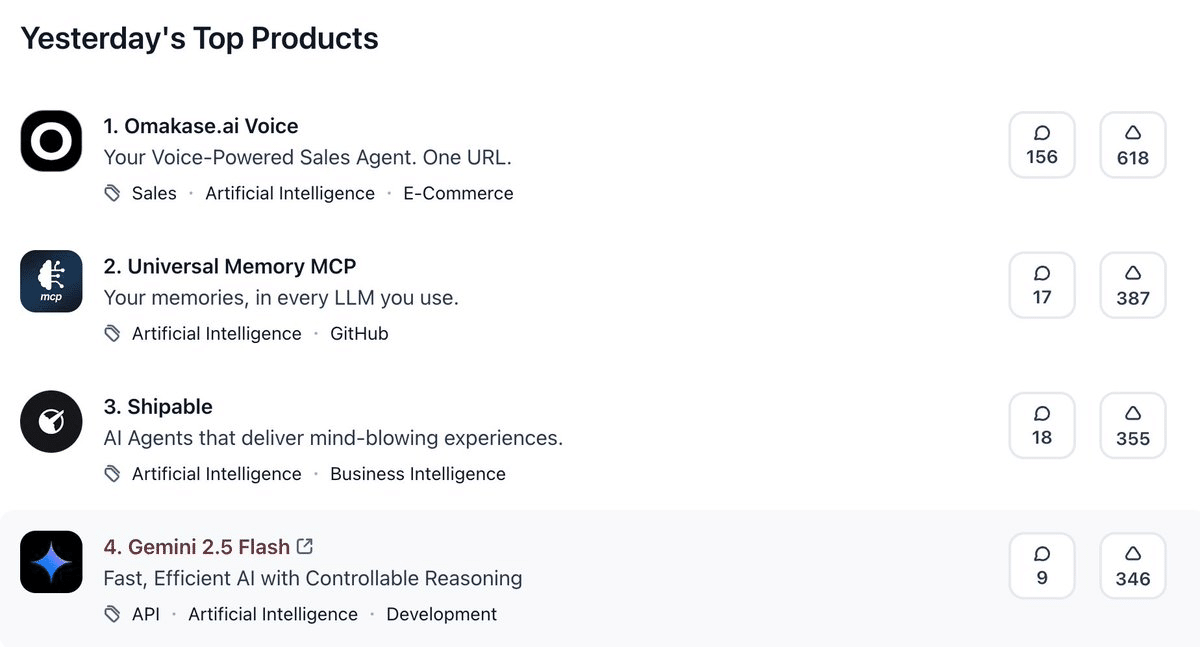The image size is (1200, 647).
Task: View the 18 comments on Shipable
Action: coord(1041,425)
